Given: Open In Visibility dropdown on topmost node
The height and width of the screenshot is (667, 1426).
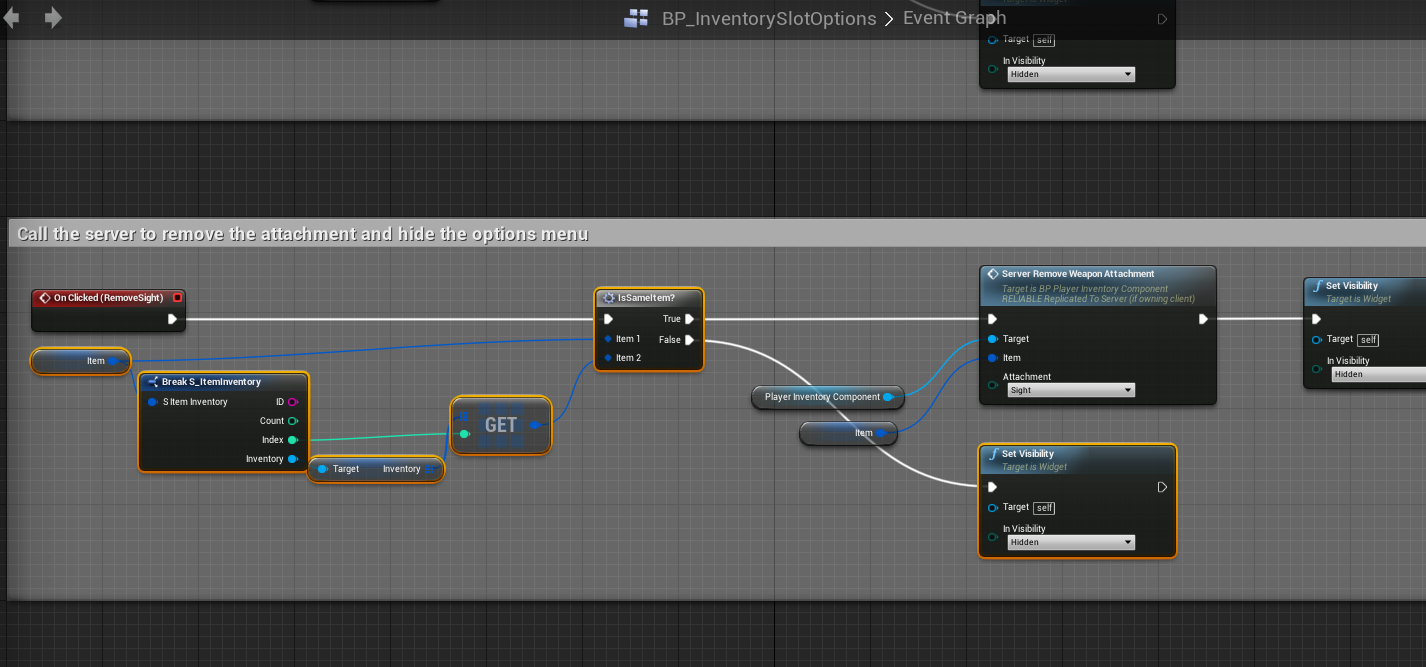Looking at the screenshot, I should (x=1071, y=74).
